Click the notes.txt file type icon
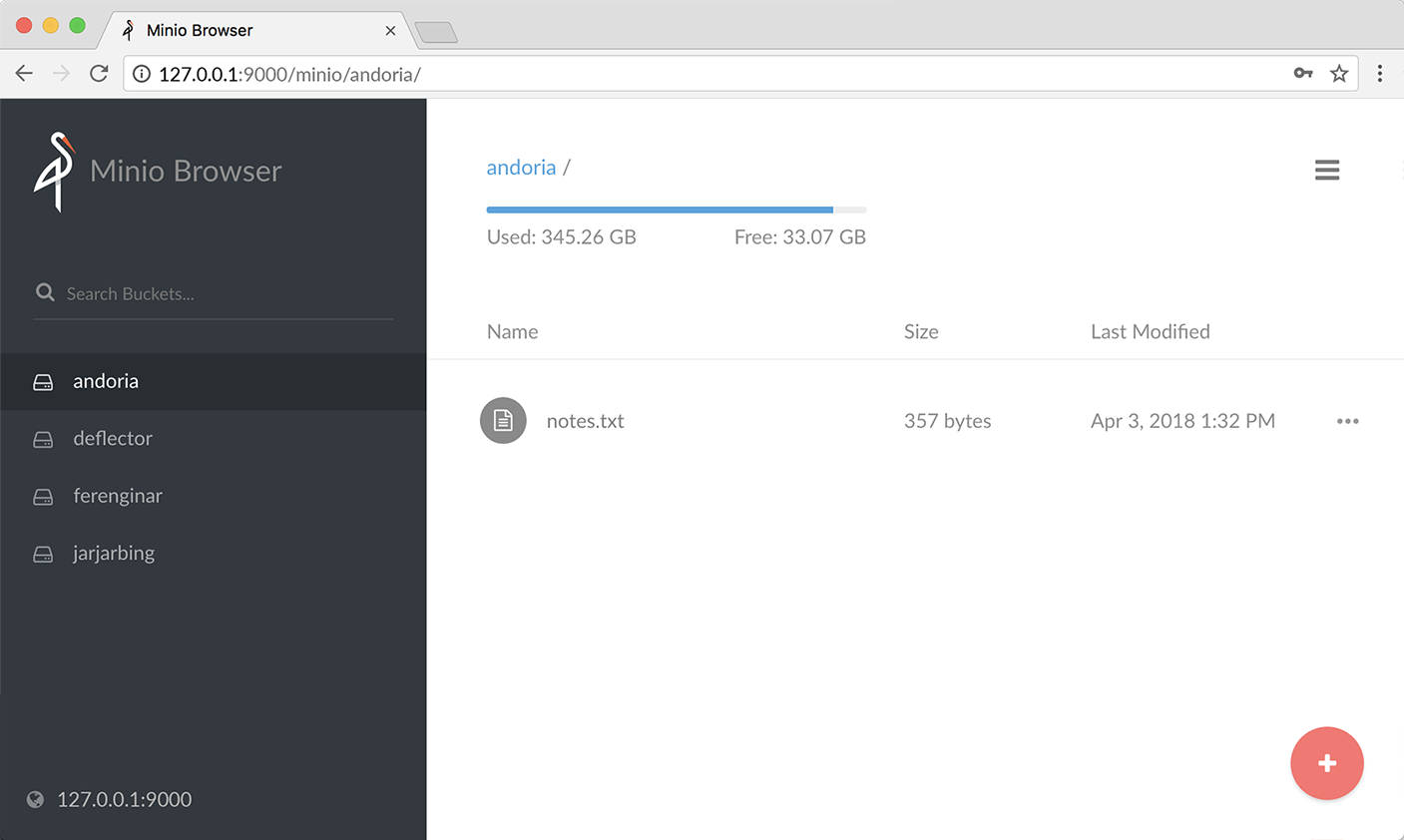The width and height of the screenshot is (1404, 840). [x=503, y=421]
